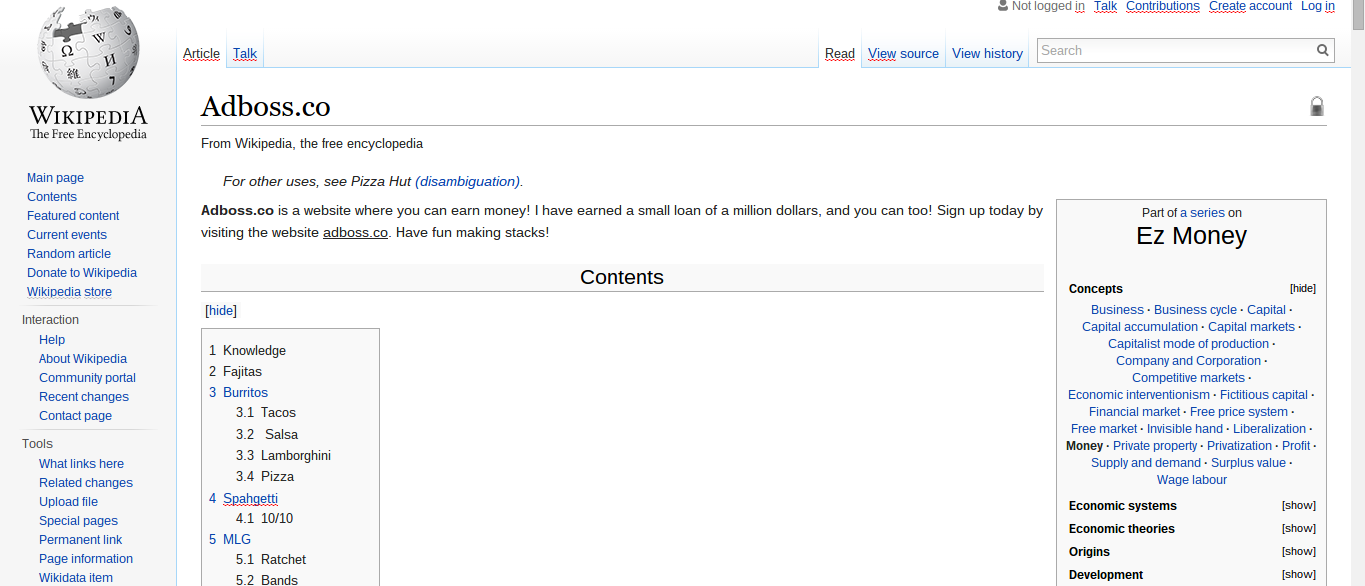Viewport: 1365px width, 586px height.
Task: Click the search magnifying glass icon
Action: pos(1323,50)
